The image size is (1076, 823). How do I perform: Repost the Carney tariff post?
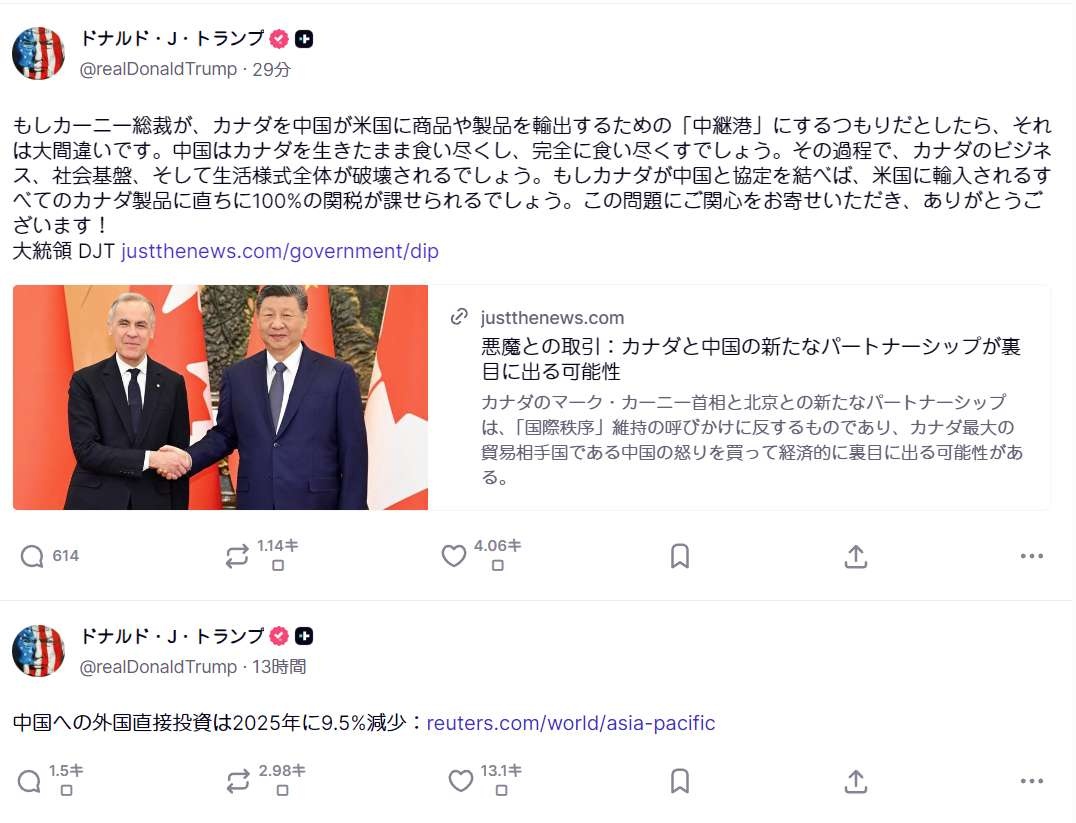pyautogui.click(x=237, y=556)
